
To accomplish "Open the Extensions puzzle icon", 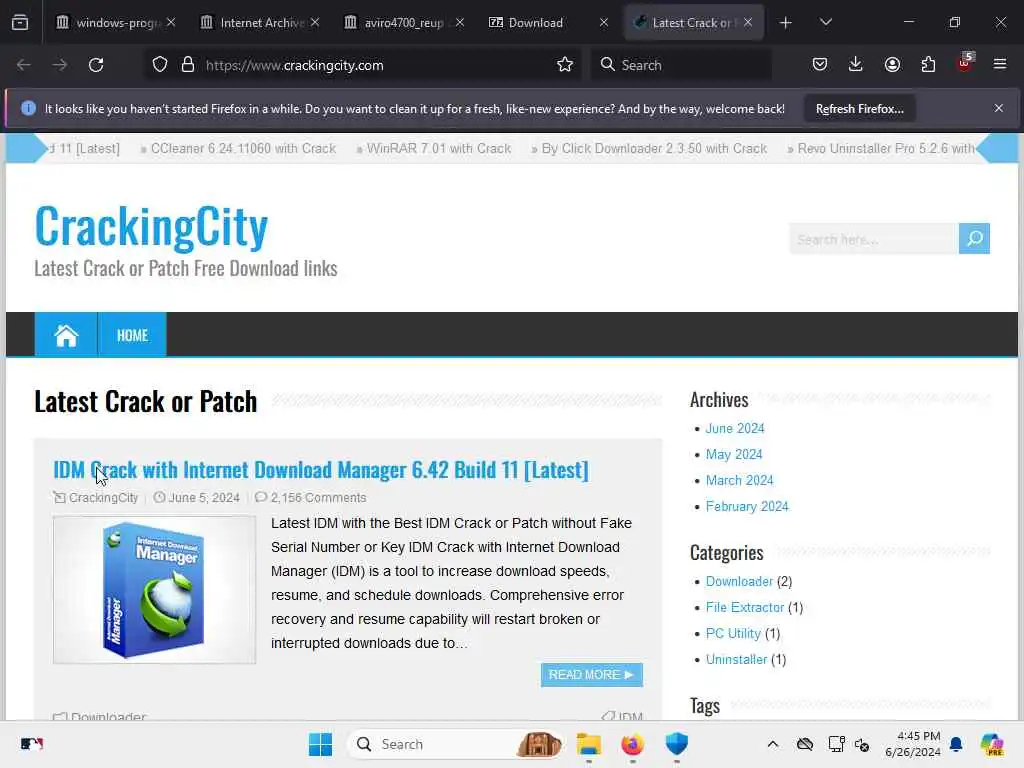I will pyautogui.click(x=928, y=65).
